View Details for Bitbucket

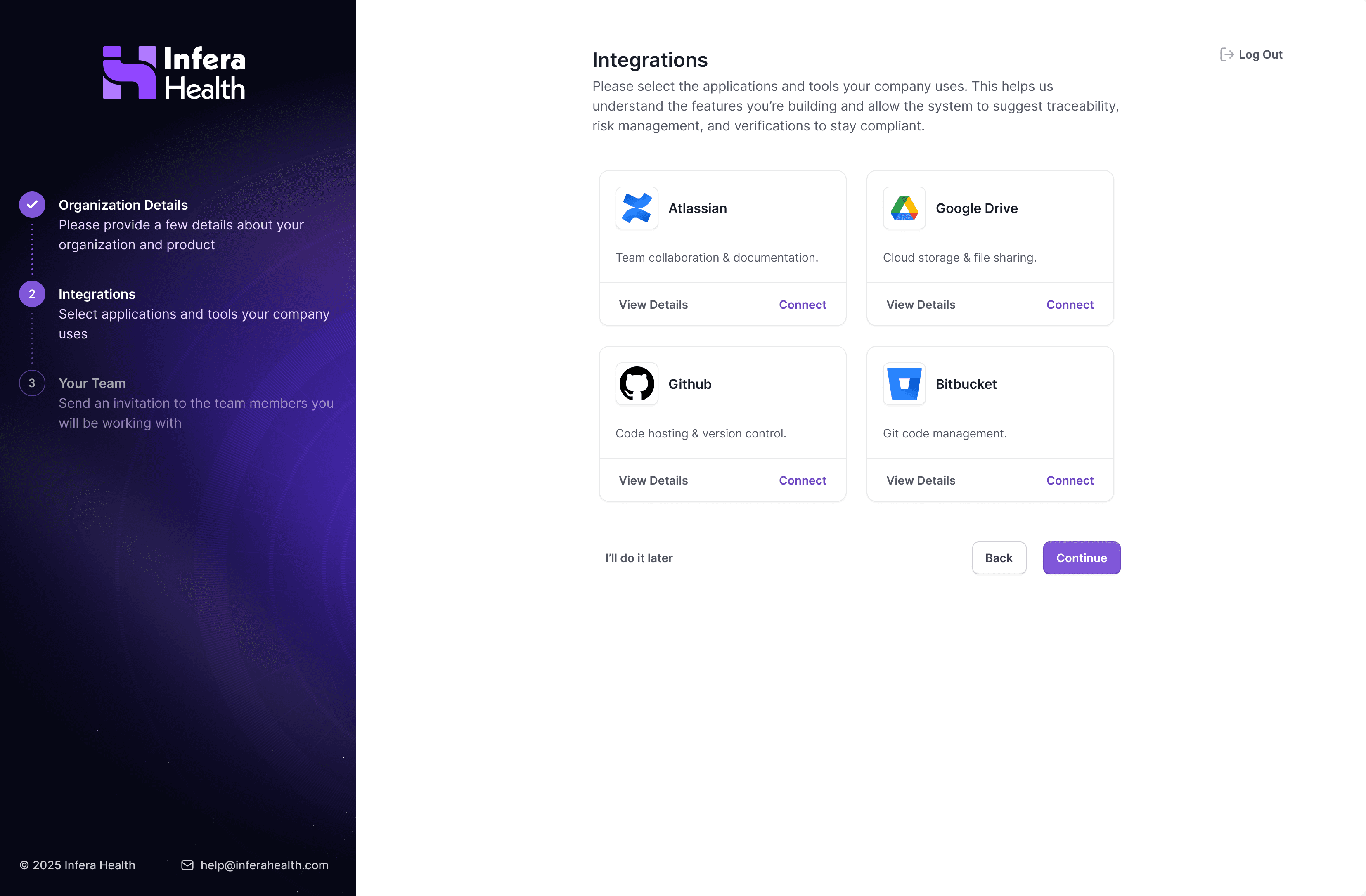921,480
